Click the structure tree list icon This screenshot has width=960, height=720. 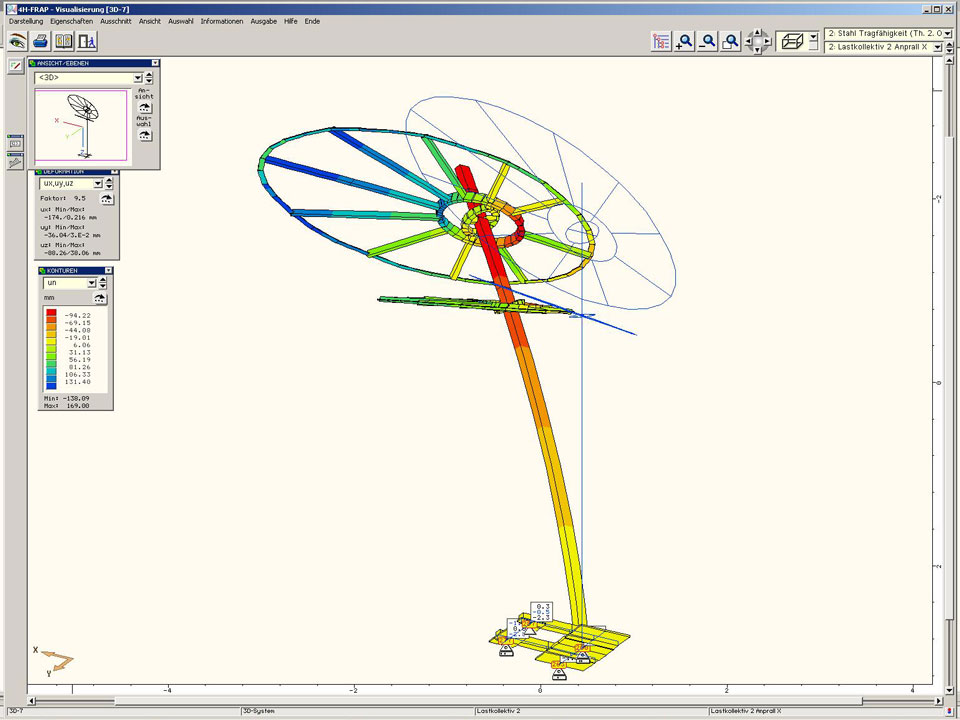[x=661, y=41]
